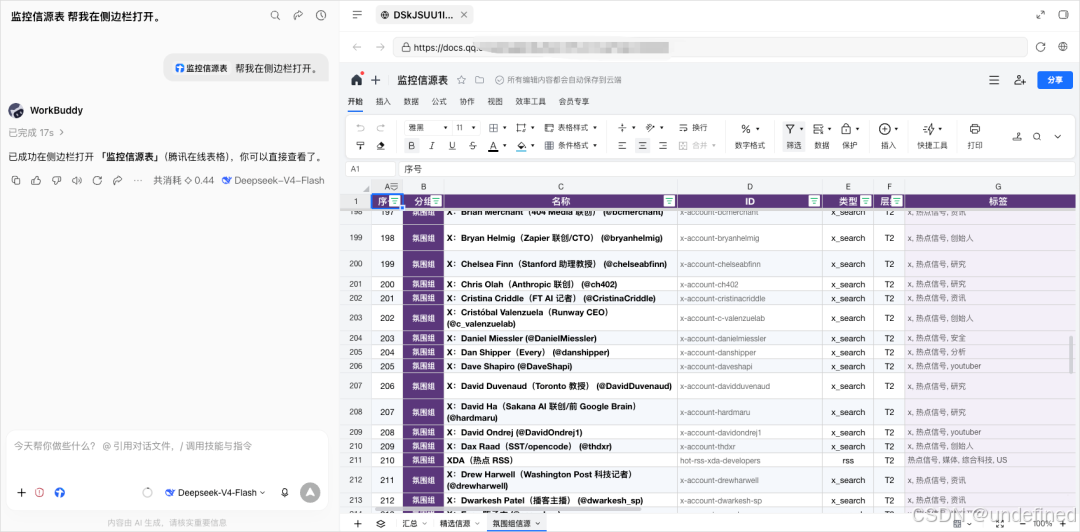Click microphone voice input icon
1080x532 pixels.
coord(284,493)
